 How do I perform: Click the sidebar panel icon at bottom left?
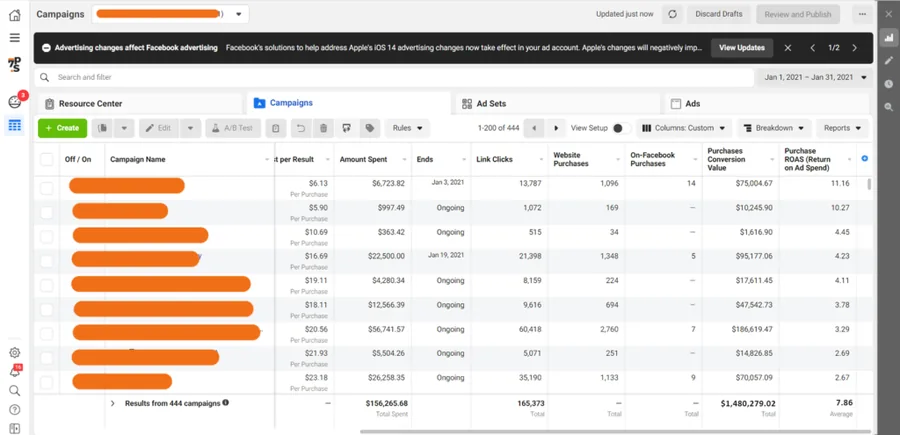tap(14, 428)
